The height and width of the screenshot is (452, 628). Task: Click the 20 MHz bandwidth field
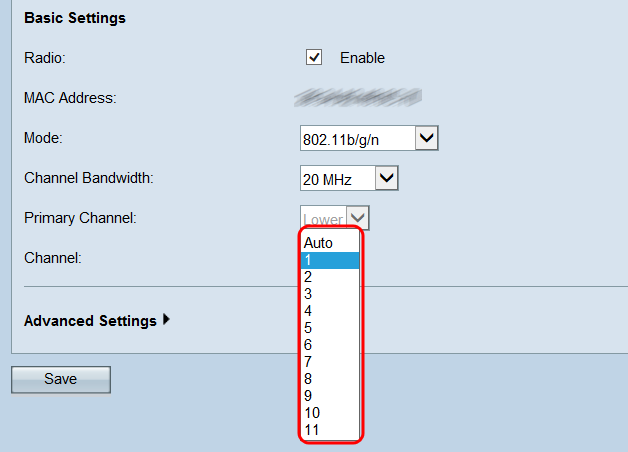point(337,179)
